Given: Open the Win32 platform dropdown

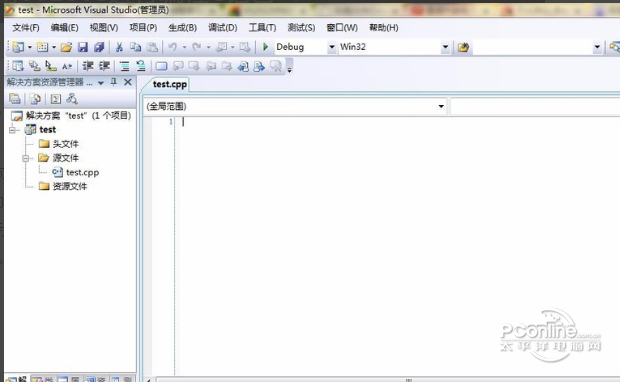Looking at the screenshot, I should click(x=445, y=47).
